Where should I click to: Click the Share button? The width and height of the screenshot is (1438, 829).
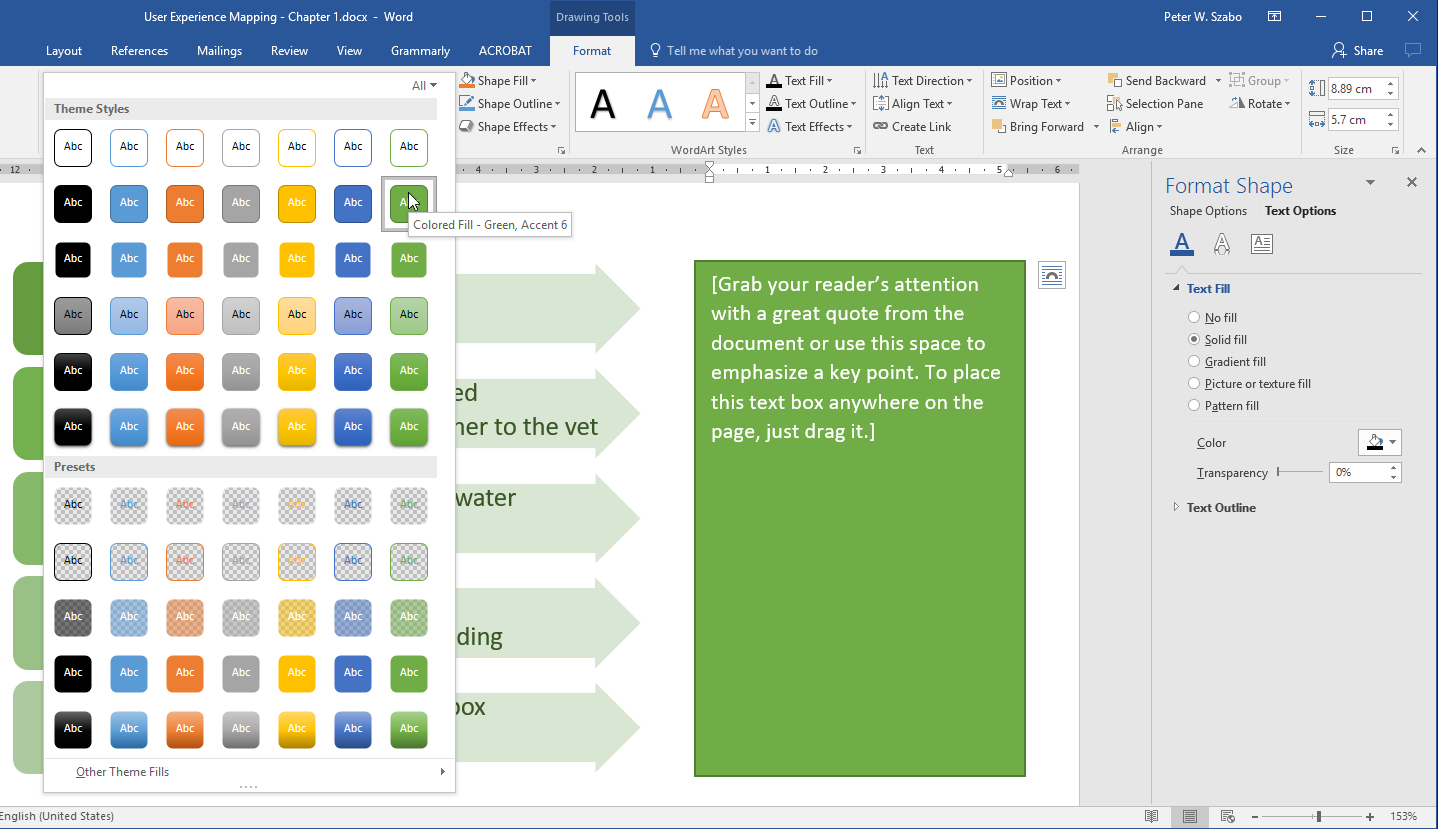[x=1357, y=51]
